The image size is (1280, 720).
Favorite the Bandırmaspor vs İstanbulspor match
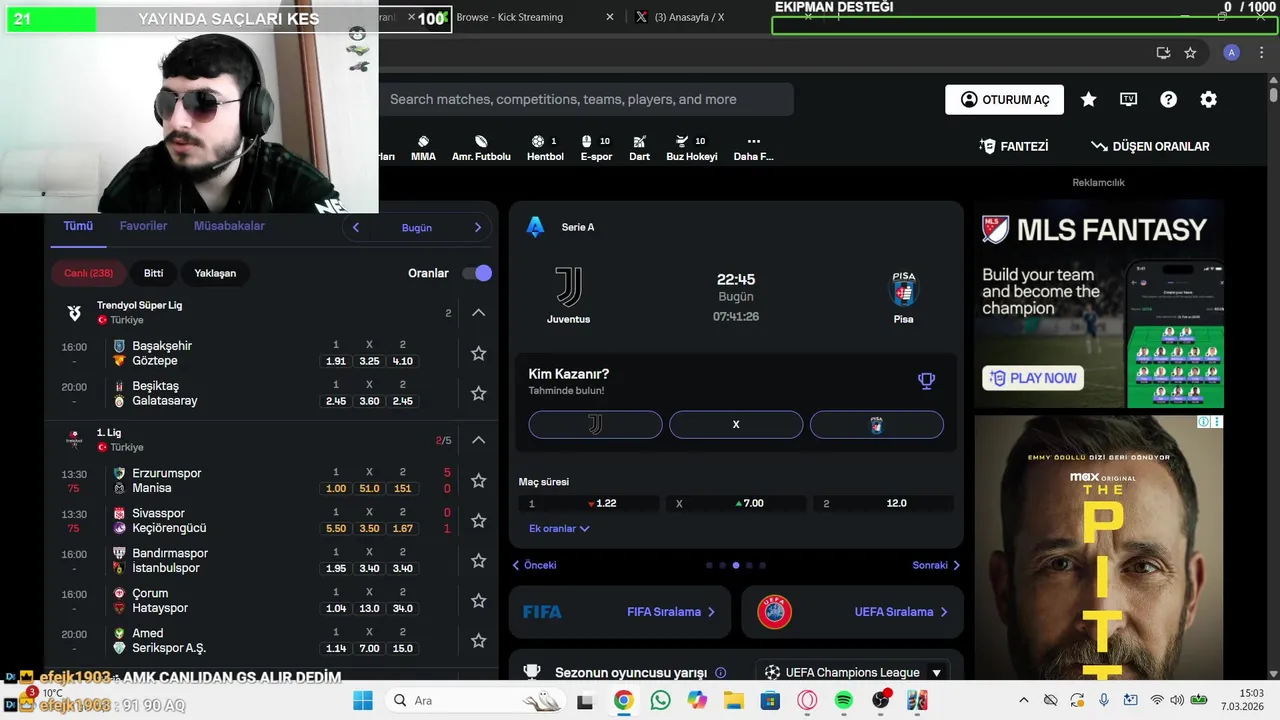pos(478,561)
